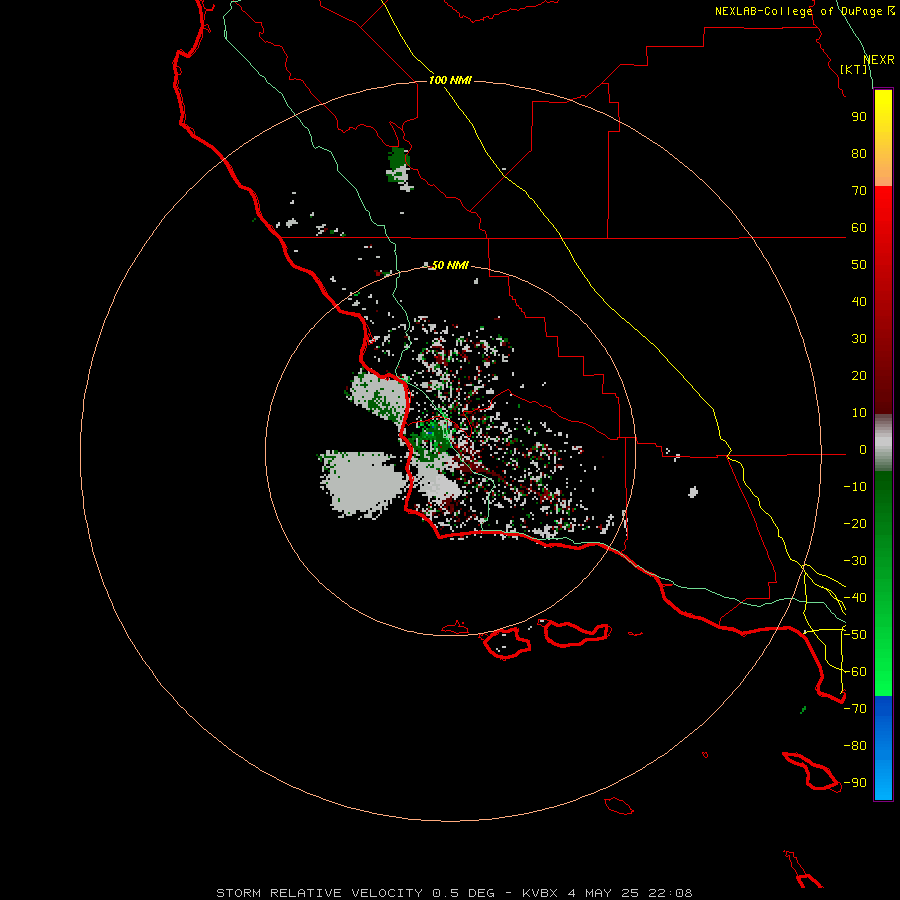Select the 10 value on velocity scale
Screen dimensions: 900x900
point(859,413)
